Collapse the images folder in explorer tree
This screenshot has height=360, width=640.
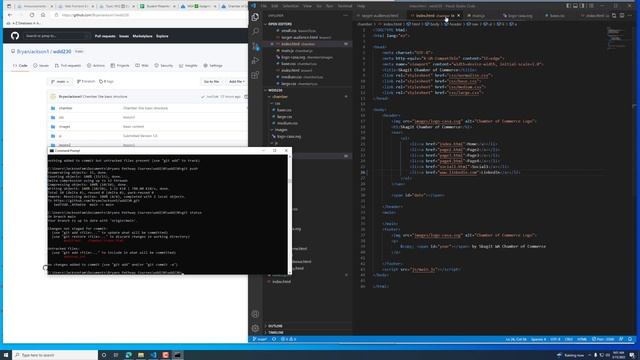[281, 130]
